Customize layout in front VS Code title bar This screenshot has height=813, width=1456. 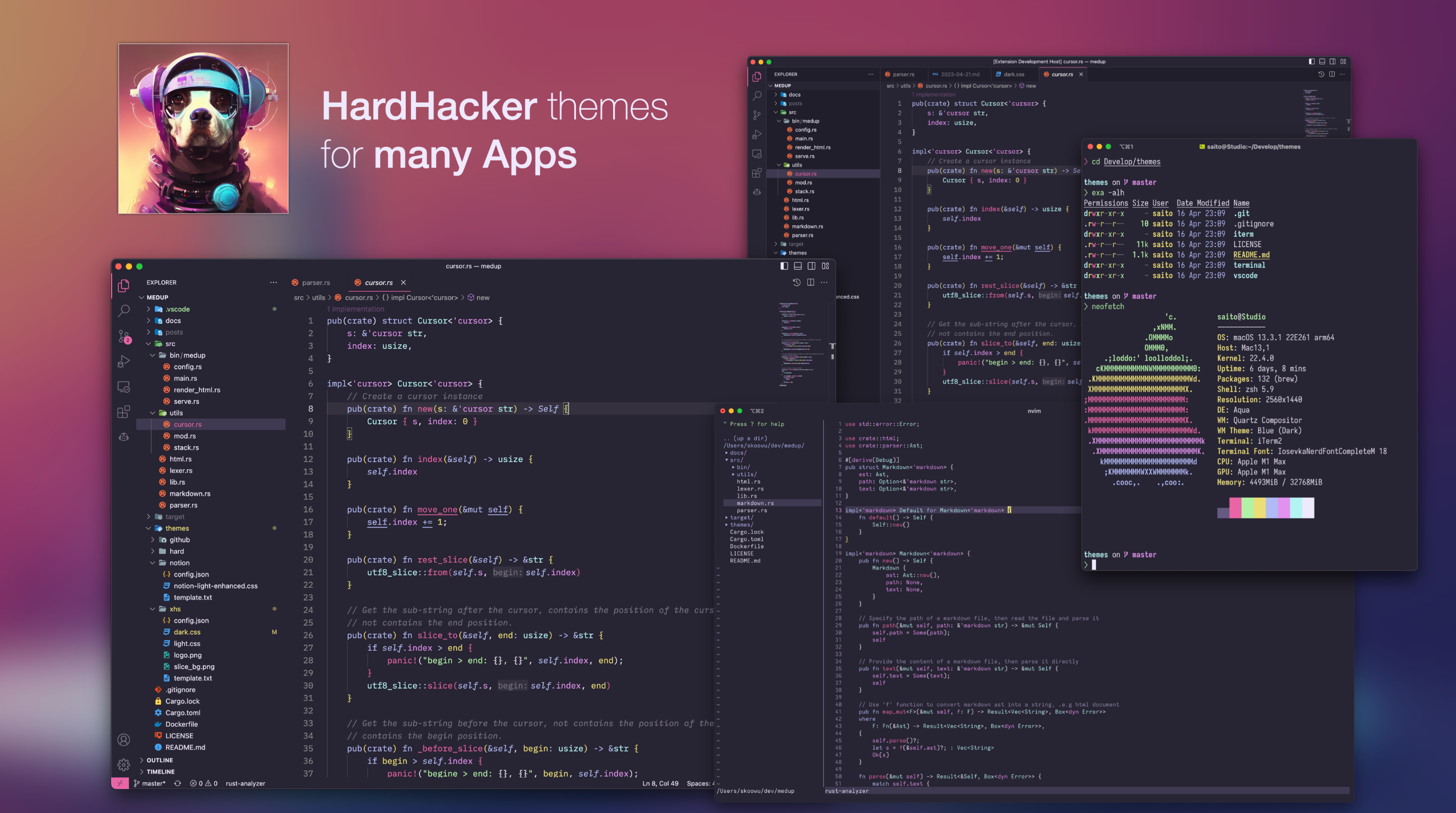[825, 266]
